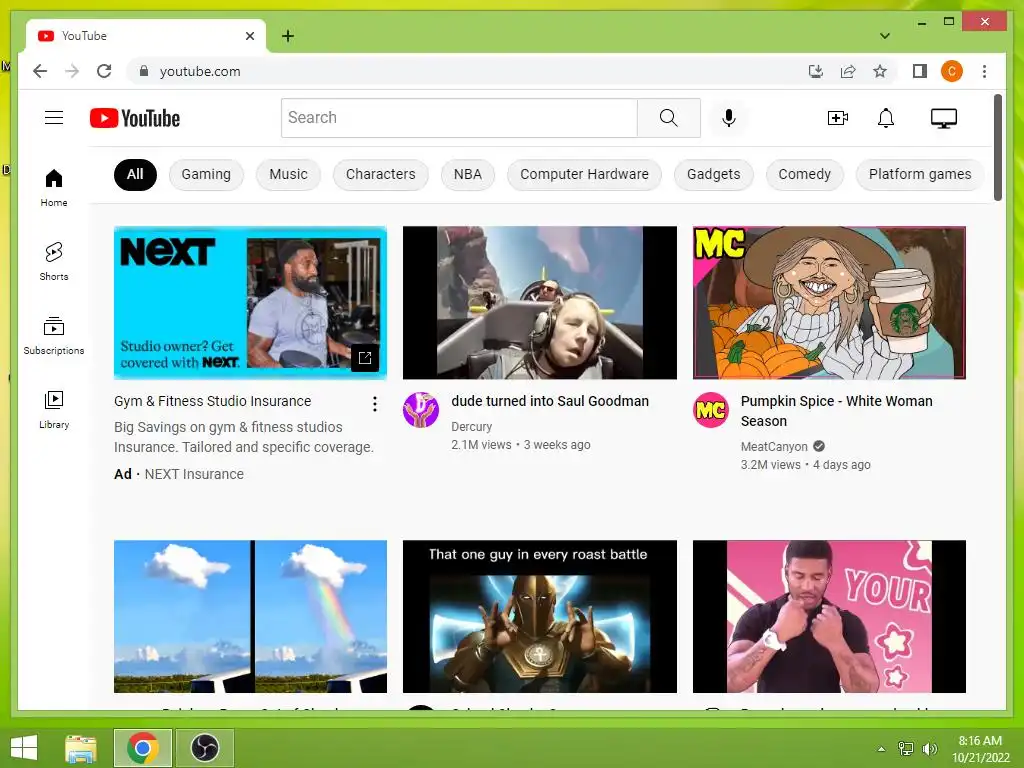Click the volume speaker tray icon
Image resolution: width=1024 pixels, height=768 pixels.
point(929,748)
